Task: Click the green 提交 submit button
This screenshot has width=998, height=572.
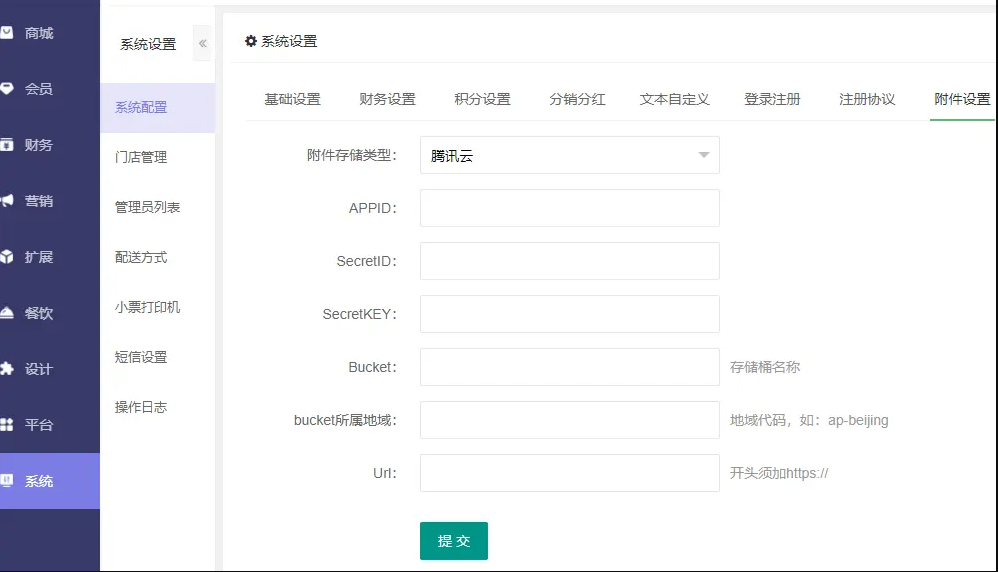Action: [x=454, y=541]
